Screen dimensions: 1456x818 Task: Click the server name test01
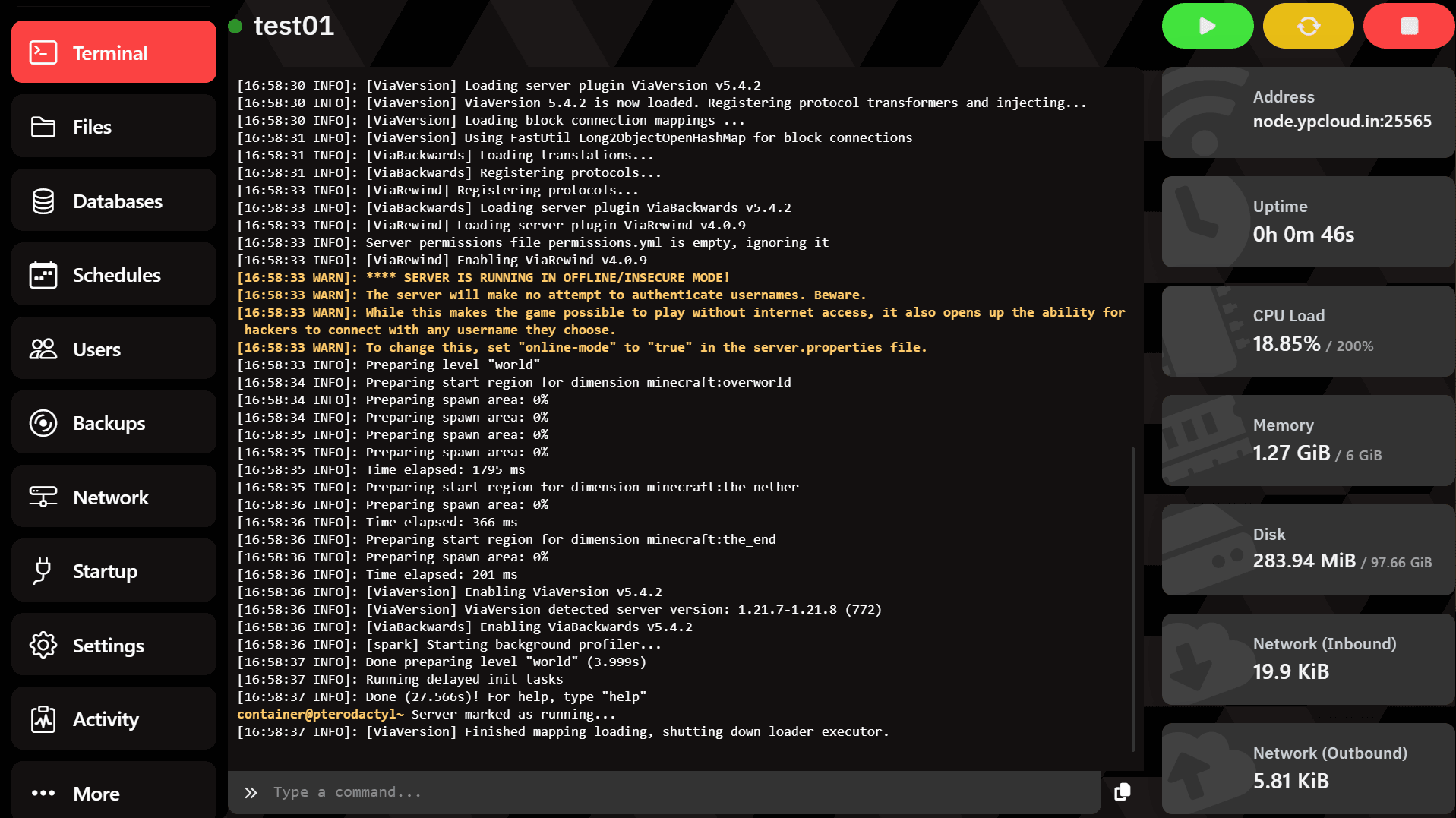pyautogui.click(x=294, y=25)
